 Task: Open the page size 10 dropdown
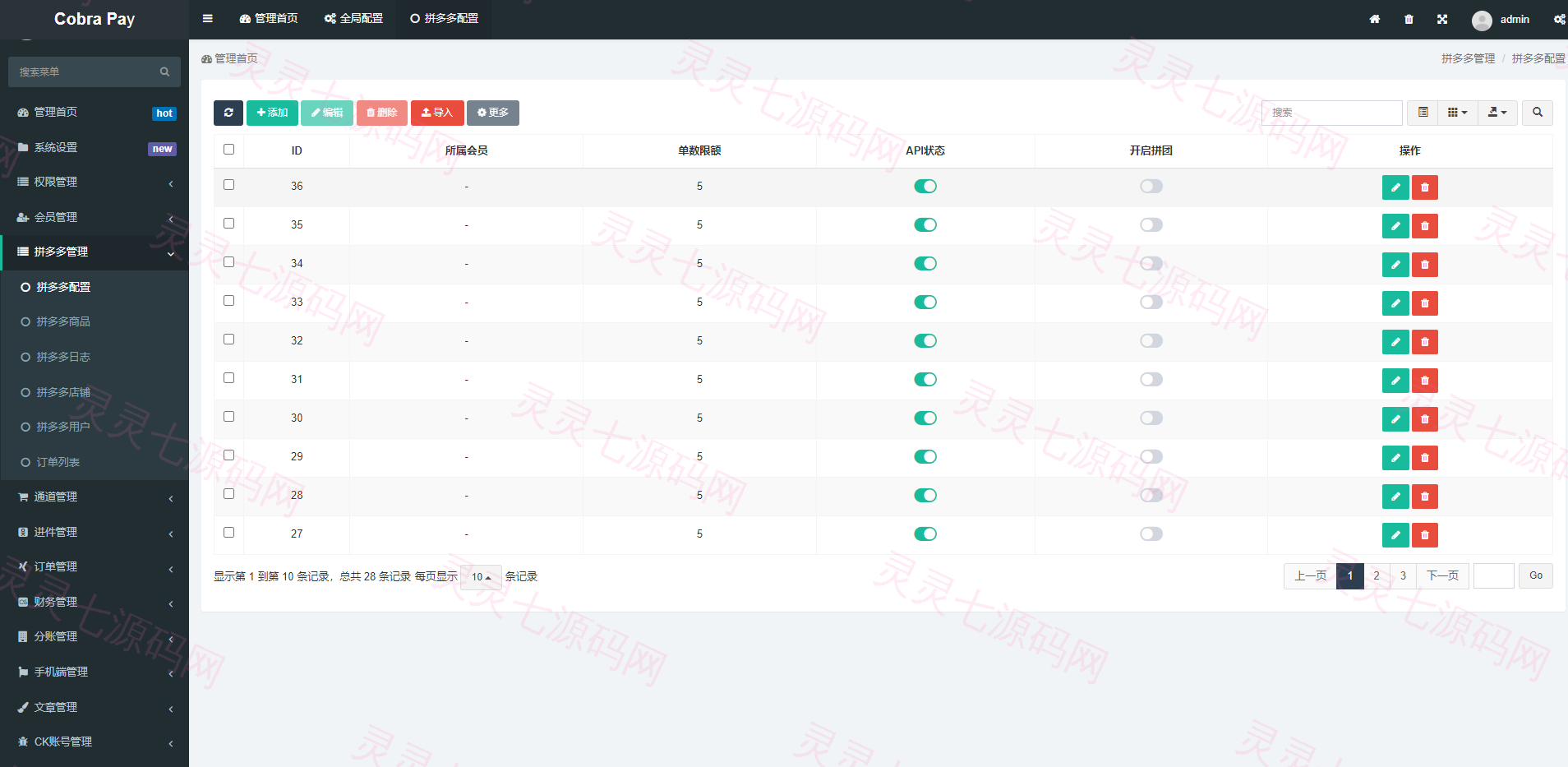(x=481, y=577)
